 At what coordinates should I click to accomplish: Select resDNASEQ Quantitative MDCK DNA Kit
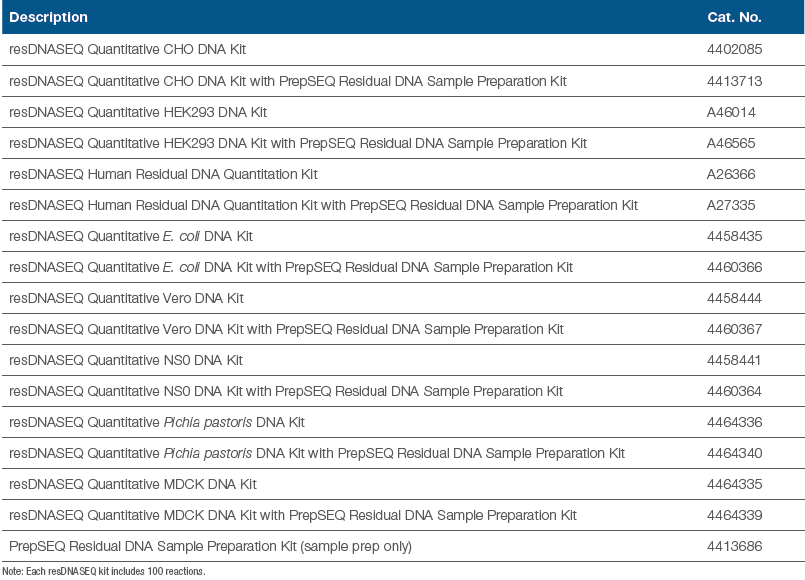pos(133,484)
